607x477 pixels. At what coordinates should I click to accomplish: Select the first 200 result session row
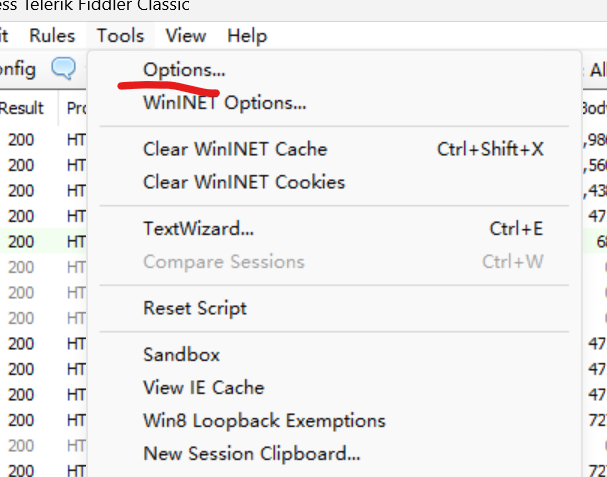(x=43, y=140)
